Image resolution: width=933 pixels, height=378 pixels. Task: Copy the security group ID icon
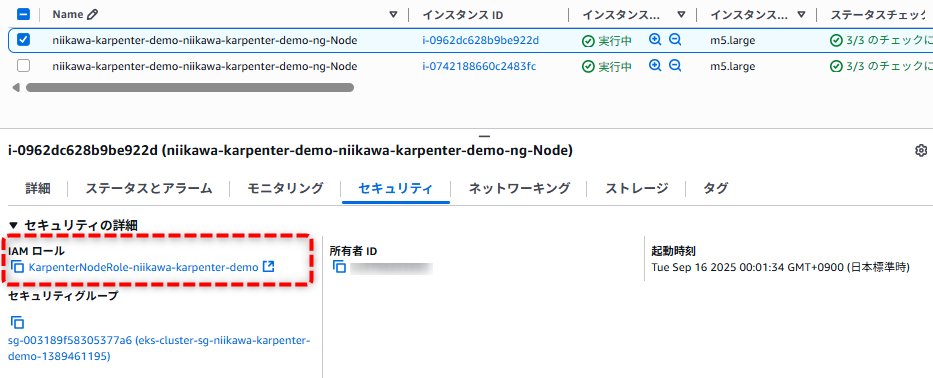coord(18,323)
